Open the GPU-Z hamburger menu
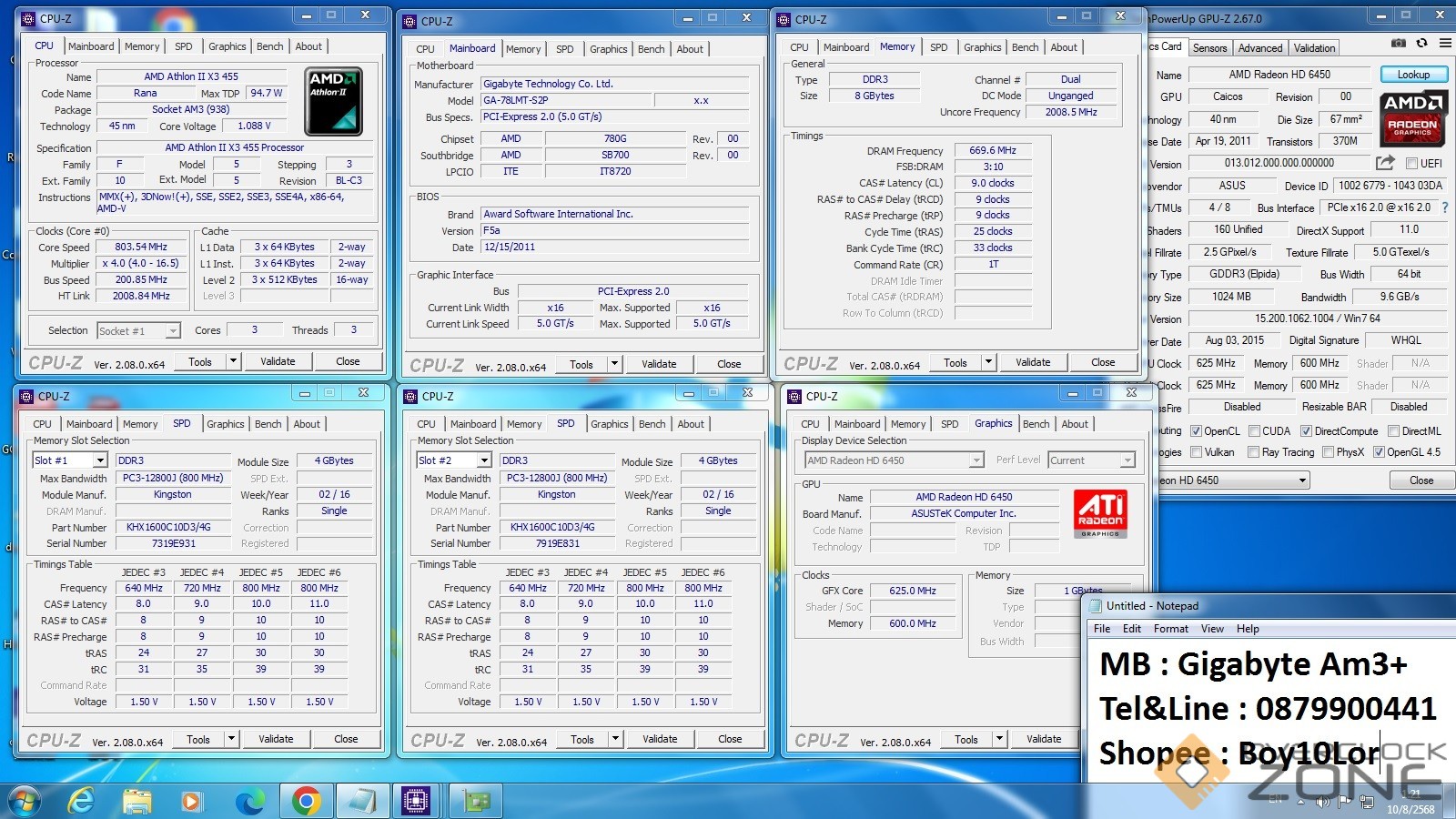Screen dimensions: 1456x819 1445,43
